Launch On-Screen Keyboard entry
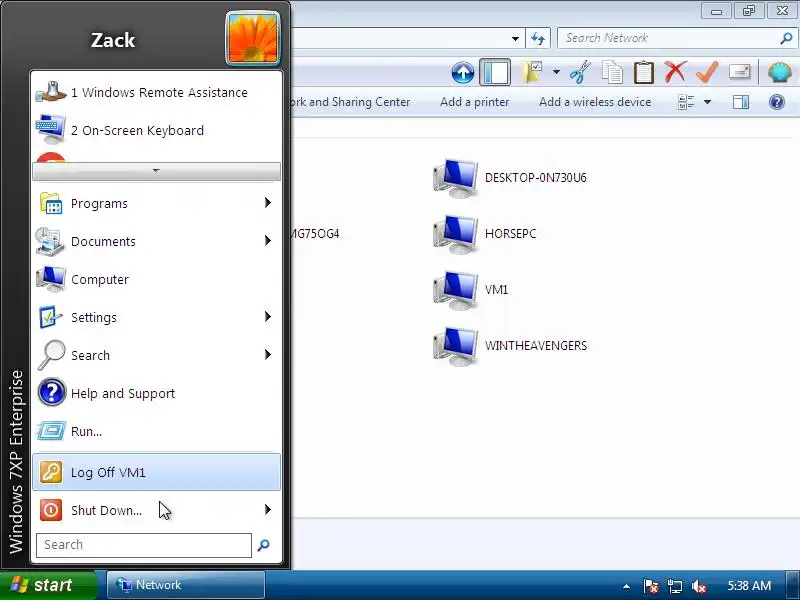This screenshot has height=600, width=800. click(156, 130)
